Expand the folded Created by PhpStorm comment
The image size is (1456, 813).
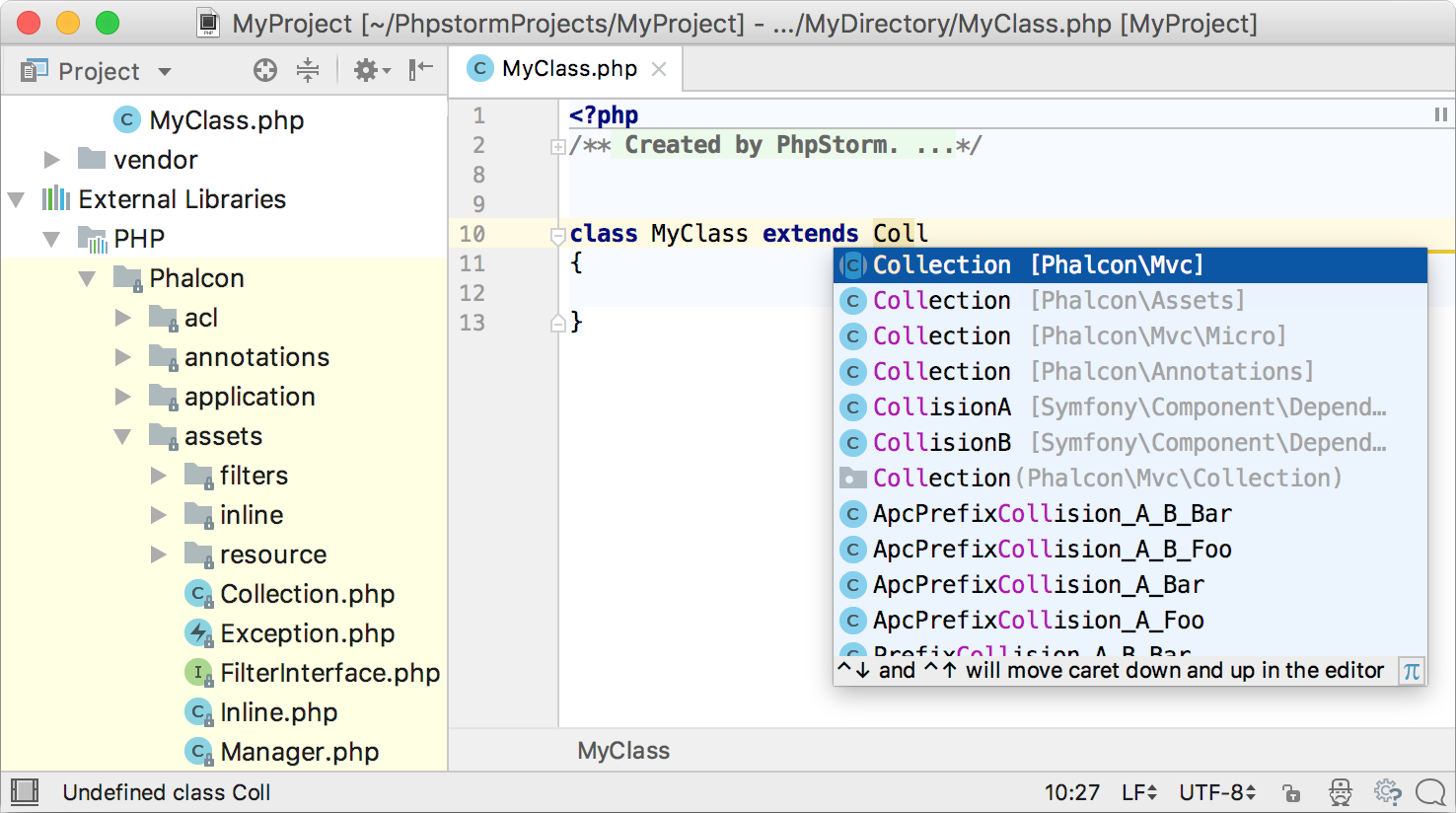[557, 147]
